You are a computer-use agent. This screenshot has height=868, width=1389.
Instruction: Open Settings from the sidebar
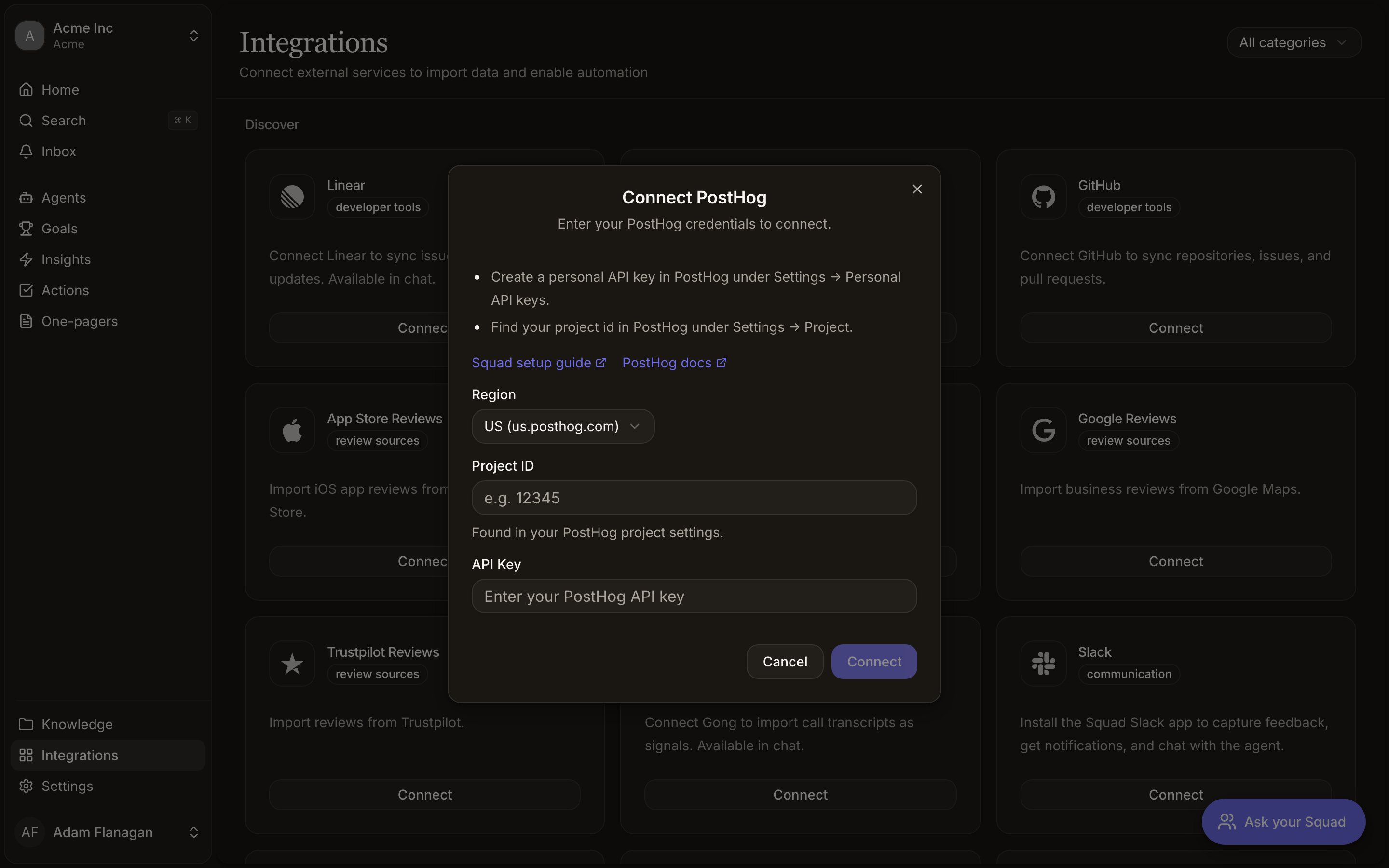(x=108, y=787)
